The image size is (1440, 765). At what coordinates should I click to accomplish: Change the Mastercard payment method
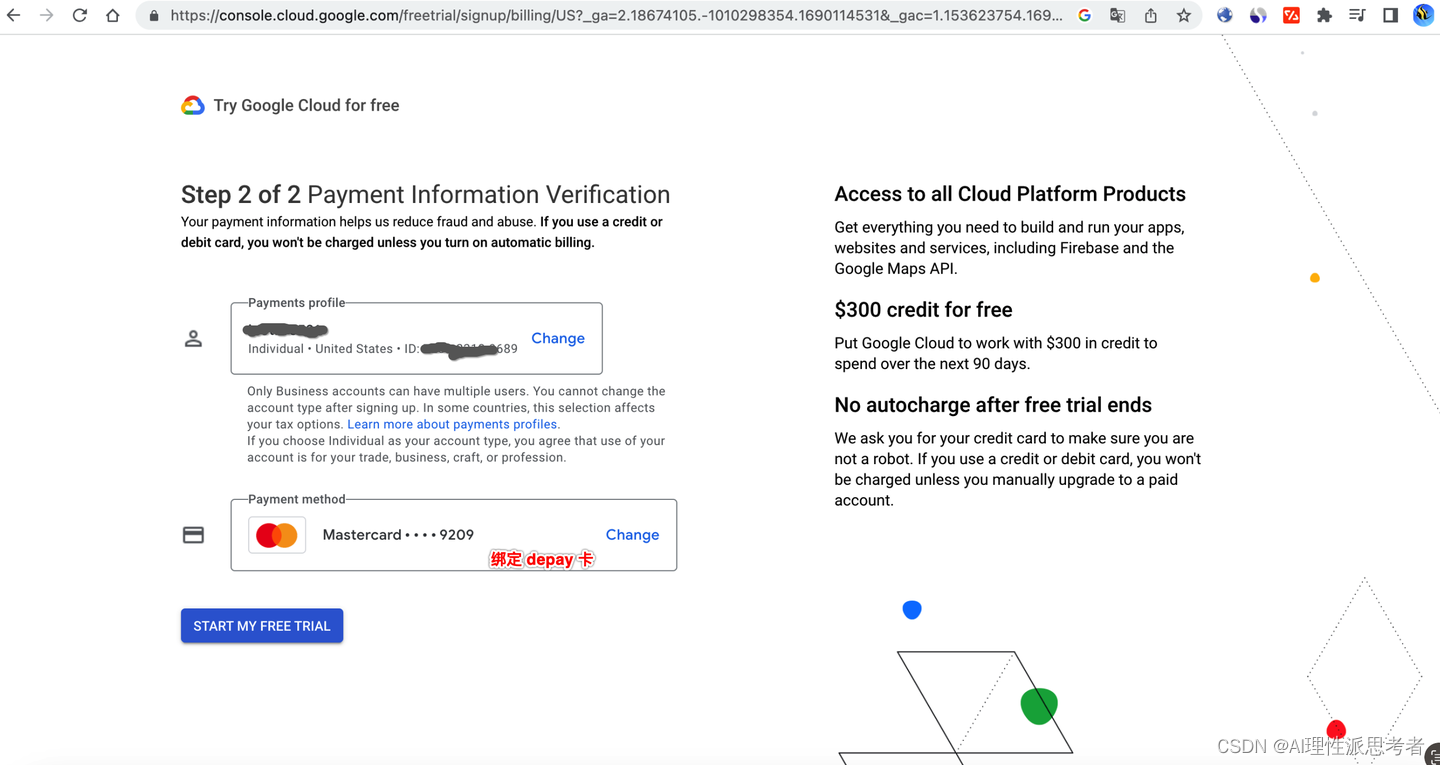[x=632, y=535]
